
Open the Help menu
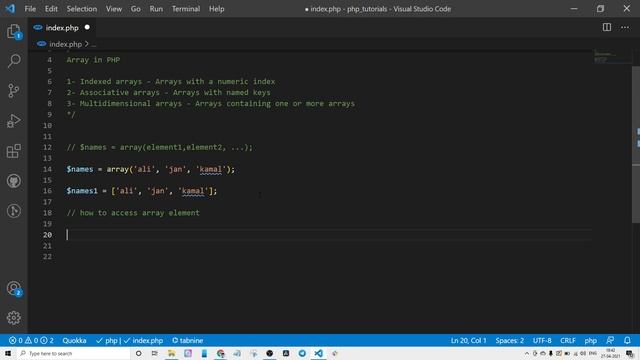click(216, 9)
